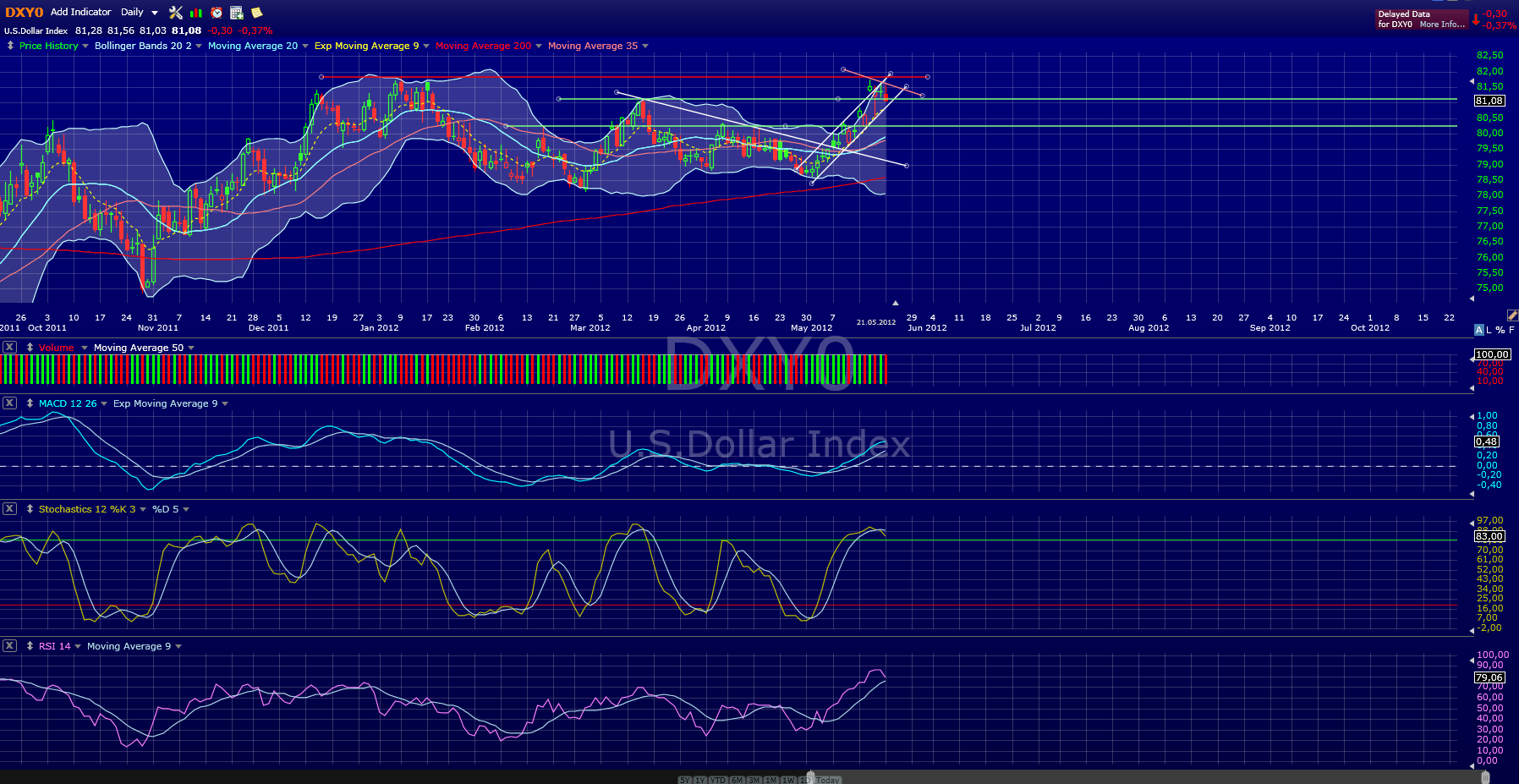Image resolution: width=1519 pixels, height=784 pixels.
Task: Click the Bollinger Bands 20 2 label
Action: coord(143,46)
